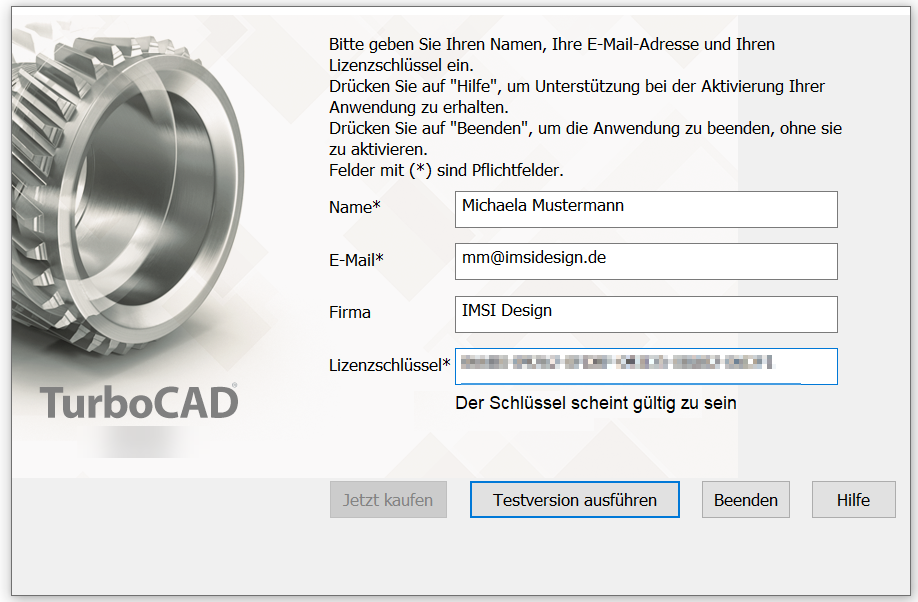Viewport: 918px width, 602px height.
Task: Click the Name input field
Action: (646, 209)
